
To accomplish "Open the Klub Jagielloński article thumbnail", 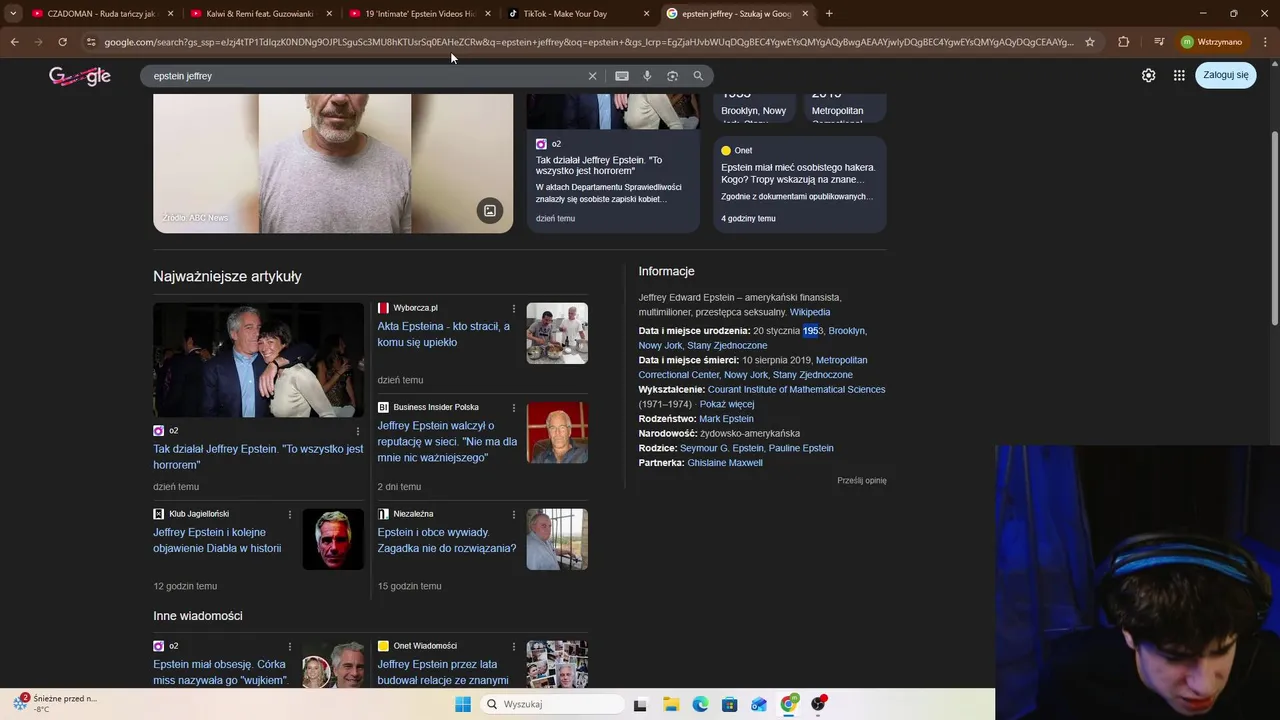I will (333, 539).
